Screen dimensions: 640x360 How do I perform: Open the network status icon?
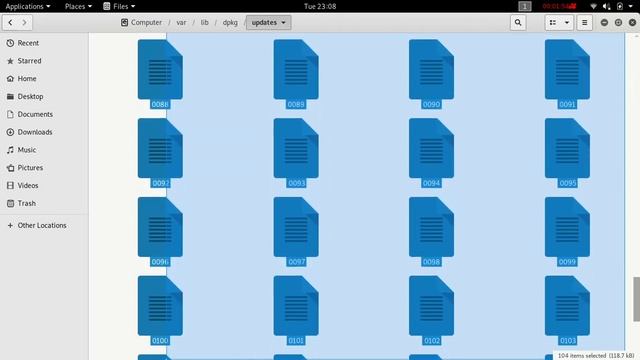point(593,6)
